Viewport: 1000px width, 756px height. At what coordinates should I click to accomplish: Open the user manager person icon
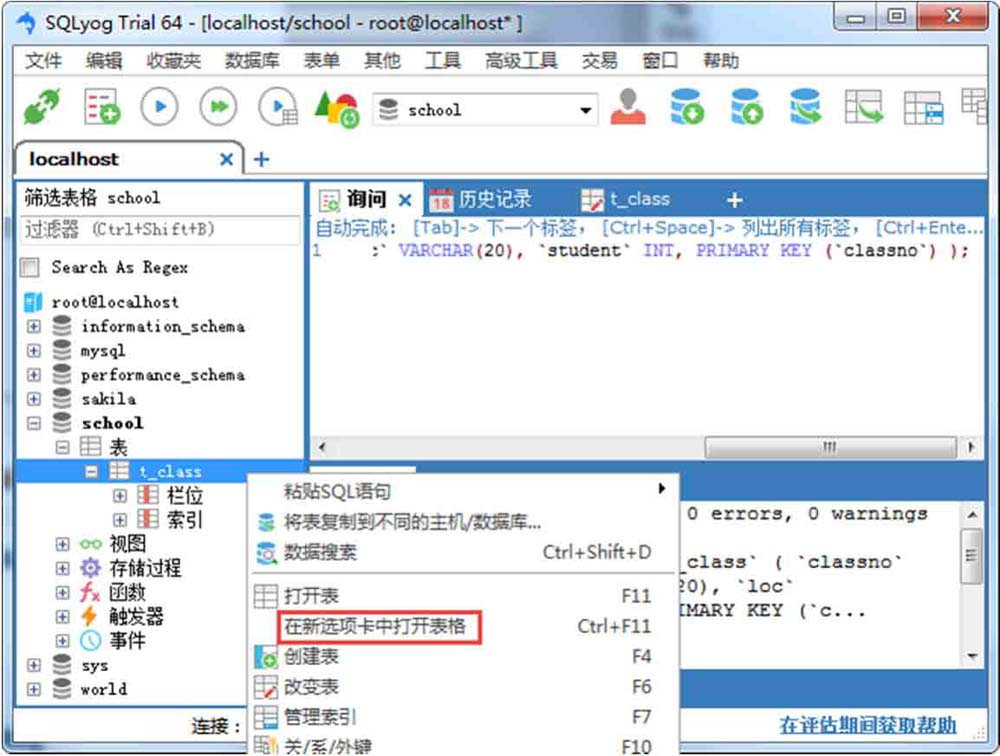(628, 107)
